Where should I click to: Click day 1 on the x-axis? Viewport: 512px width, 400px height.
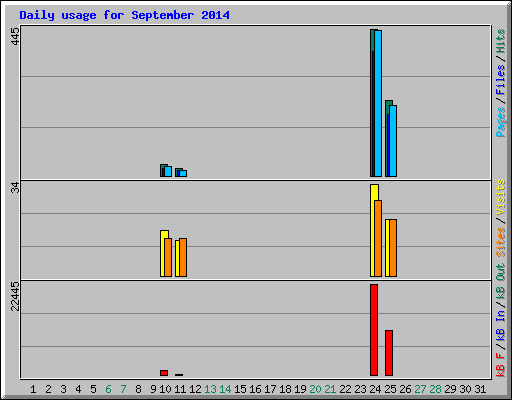click(x=33, y=389)
